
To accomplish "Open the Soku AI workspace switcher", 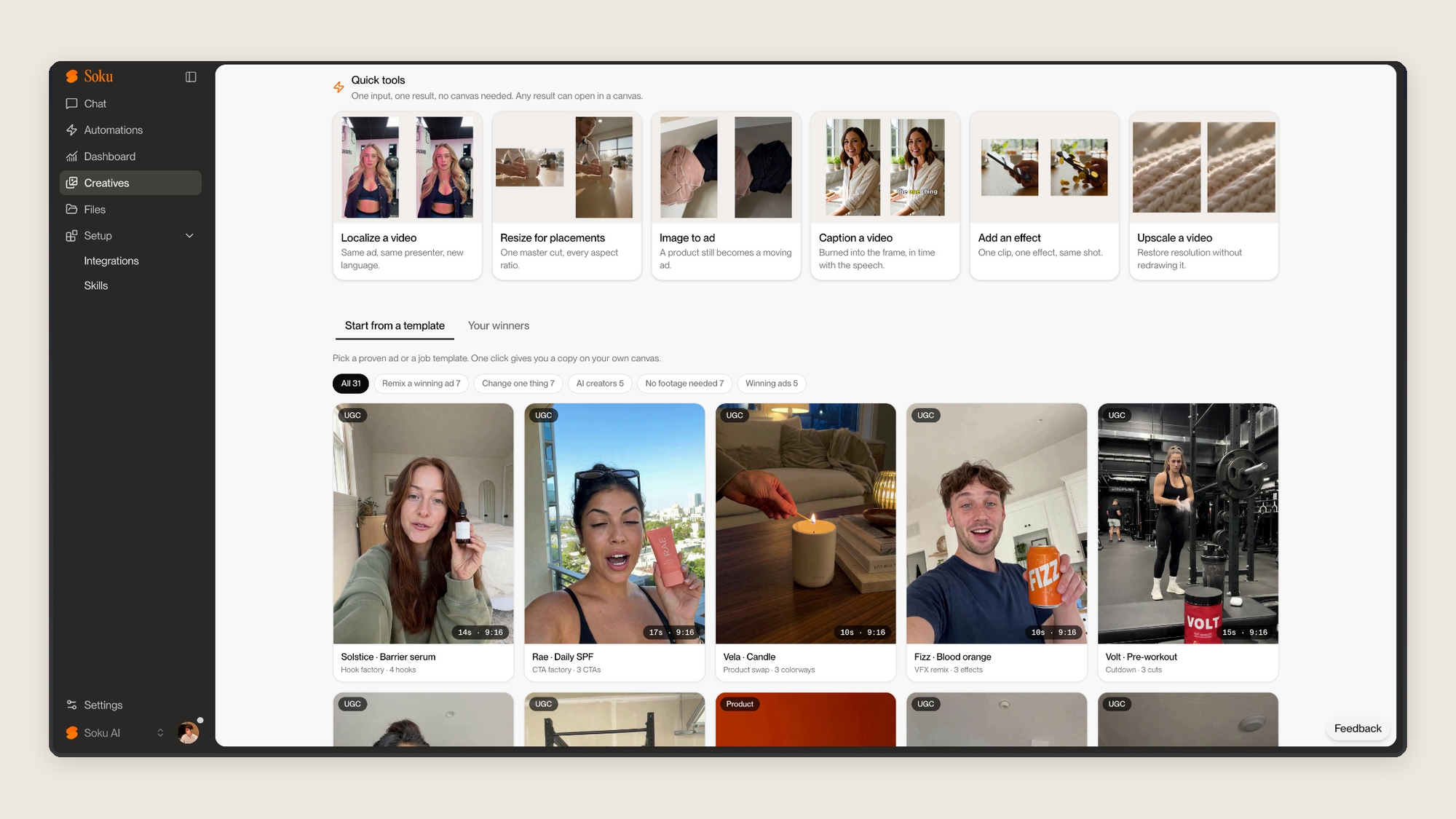I will coord(115,733).
